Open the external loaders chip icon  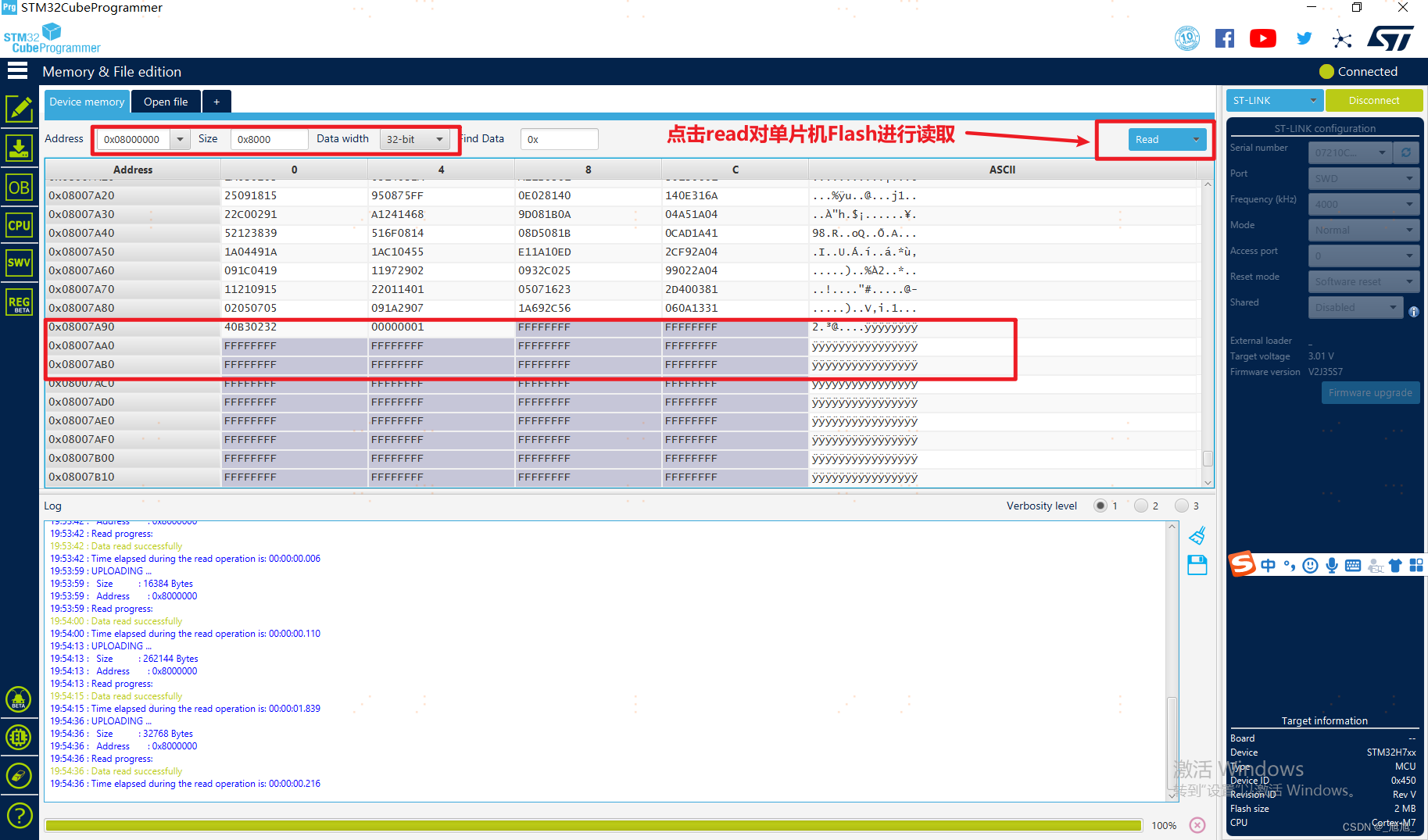19,737
